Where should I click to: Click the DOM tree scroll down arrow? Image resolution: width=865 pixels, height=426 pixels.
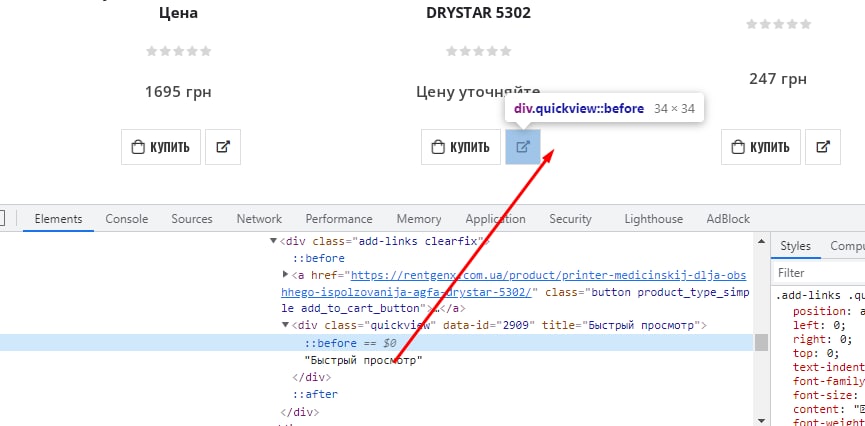[x=761, y=420]
